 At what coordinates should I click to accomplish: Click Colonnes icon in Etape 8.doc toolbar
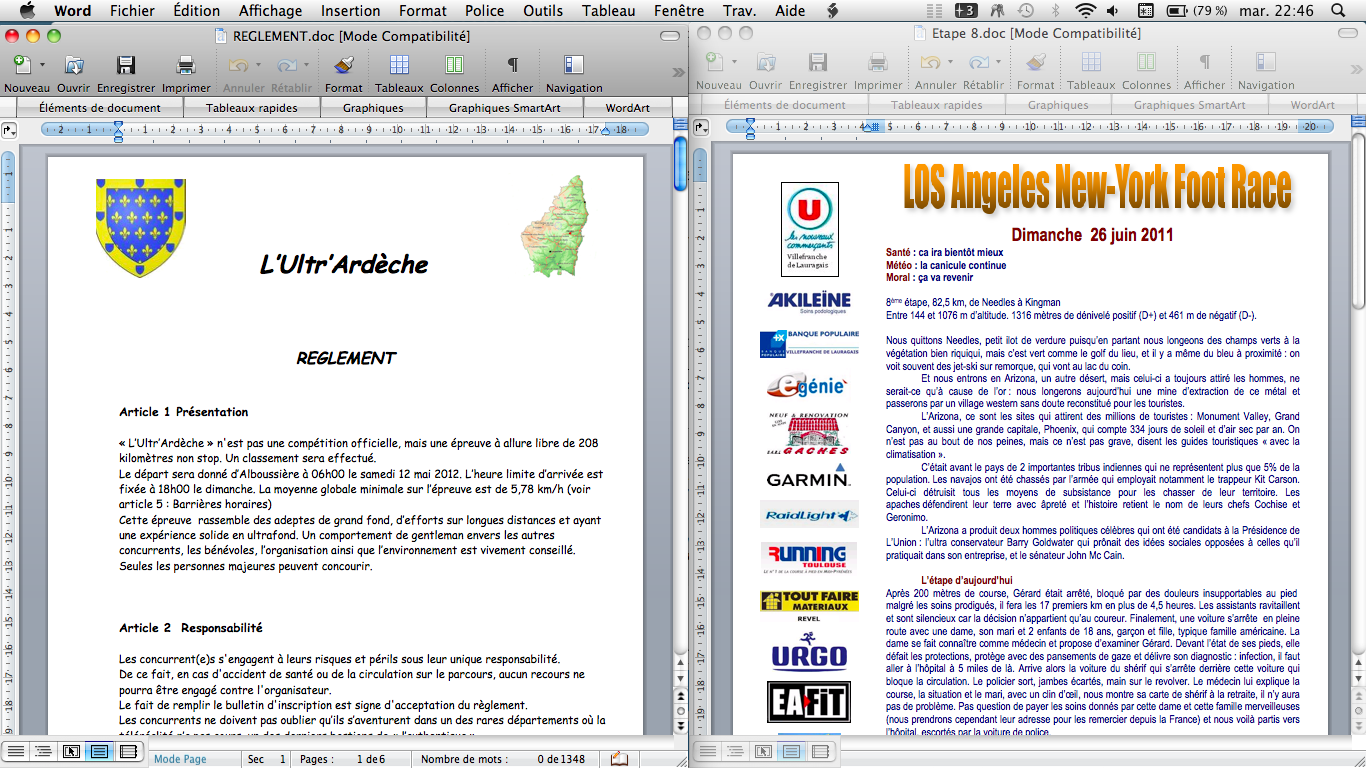click(1146, 63)
